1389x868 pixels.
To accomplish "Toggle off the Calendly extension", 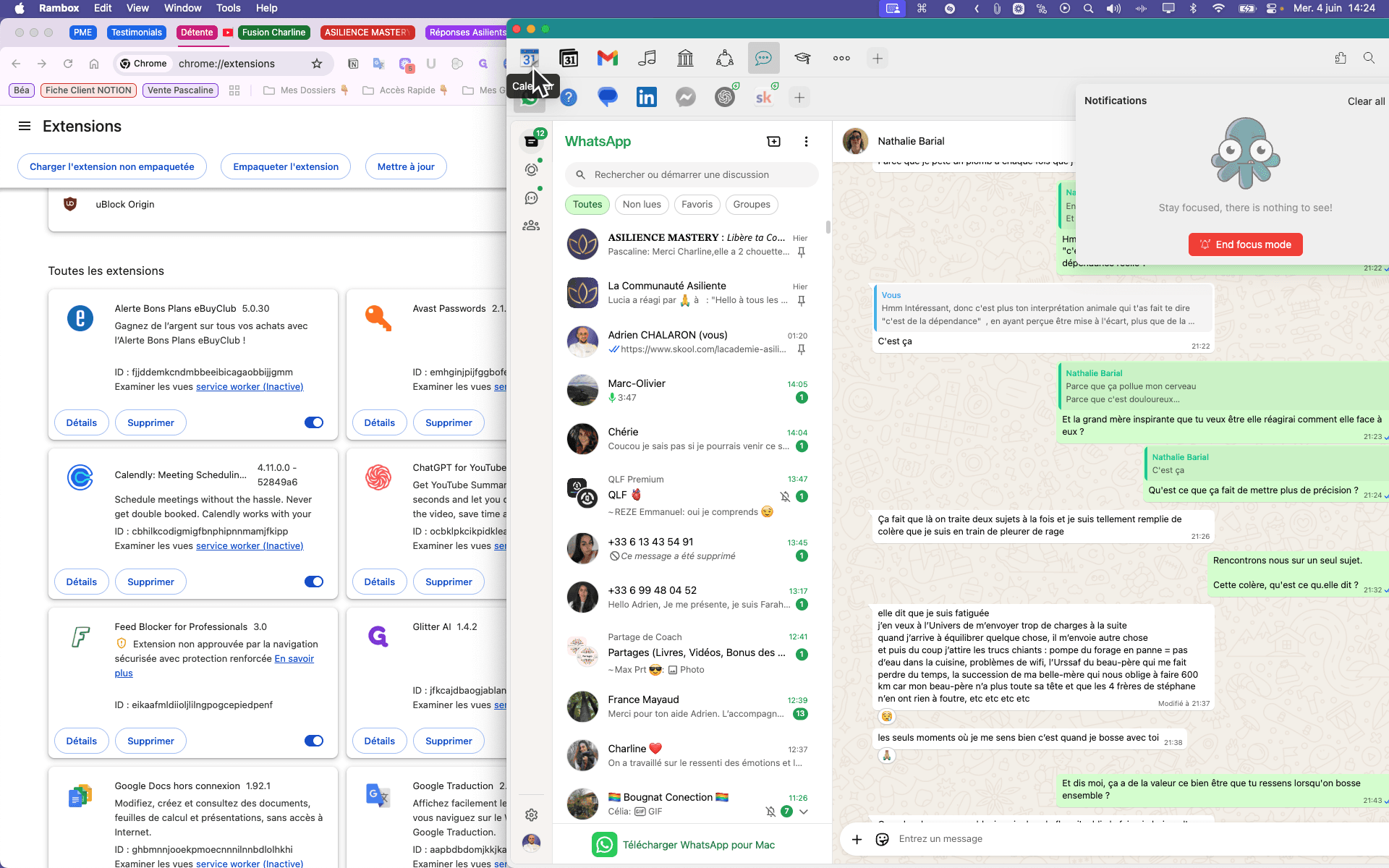I will (x=314, y=582).
